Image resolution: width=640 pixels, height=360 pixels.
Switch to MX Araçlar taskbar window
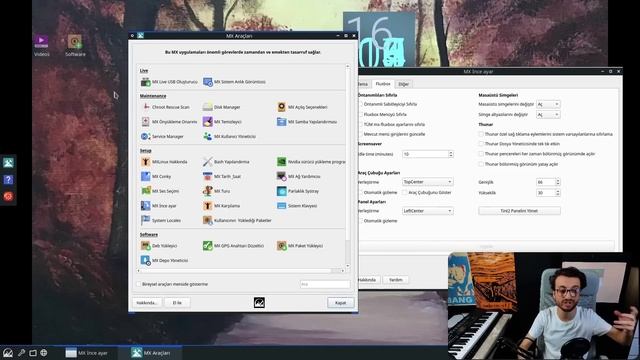(151, 353)
